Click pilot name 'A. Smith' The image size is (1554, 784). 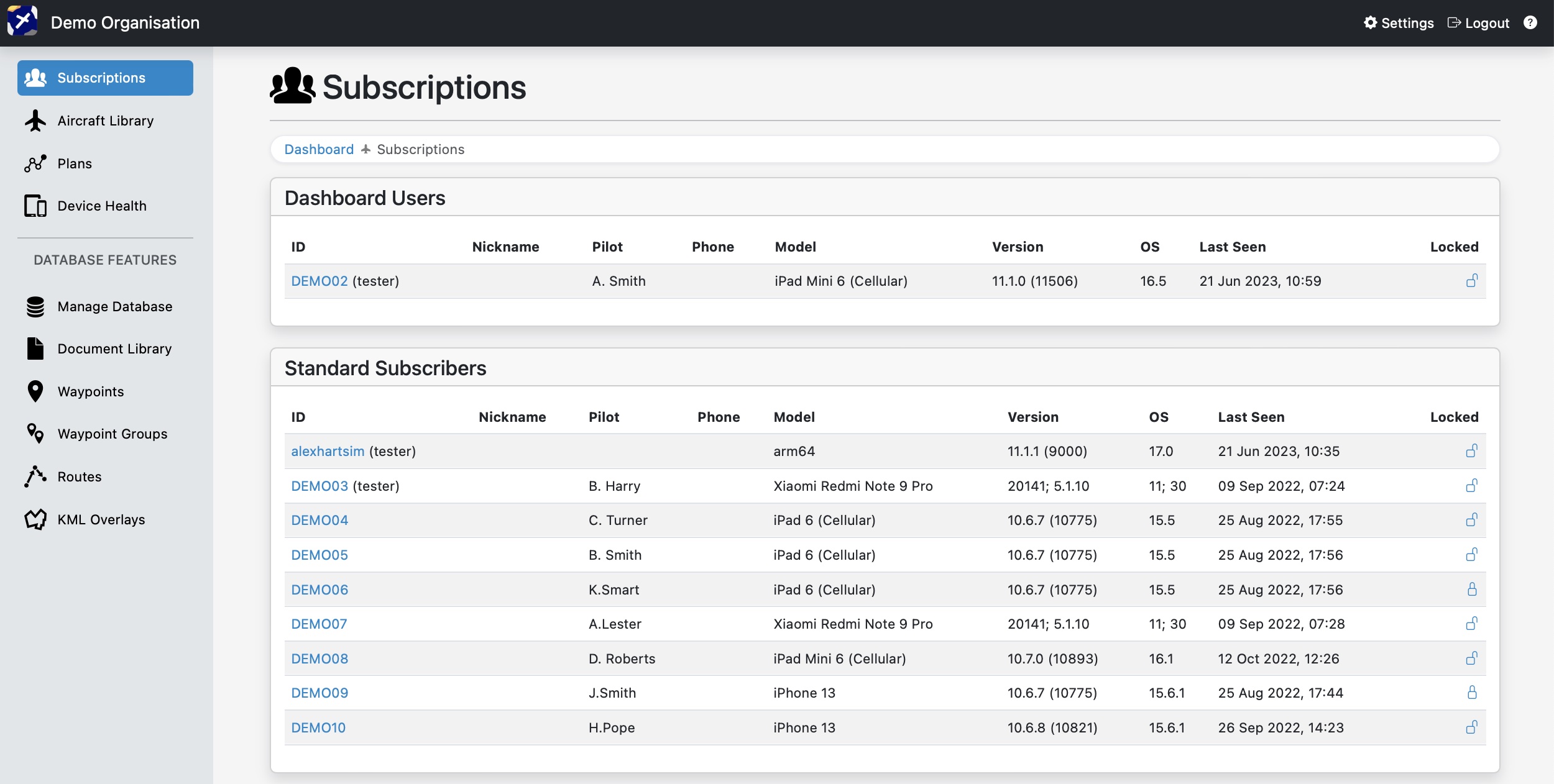pos(618,281)
